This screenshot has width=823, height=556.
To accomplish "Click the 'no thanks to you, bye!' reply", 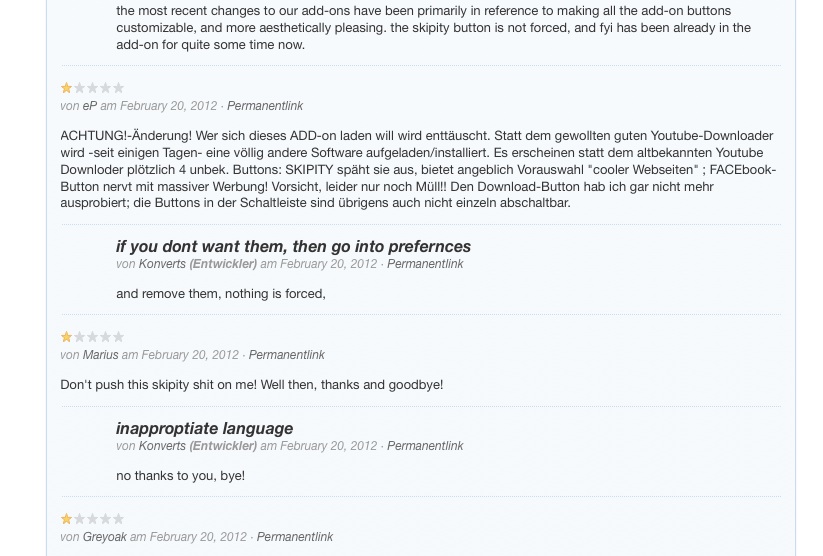I will 181,476.
